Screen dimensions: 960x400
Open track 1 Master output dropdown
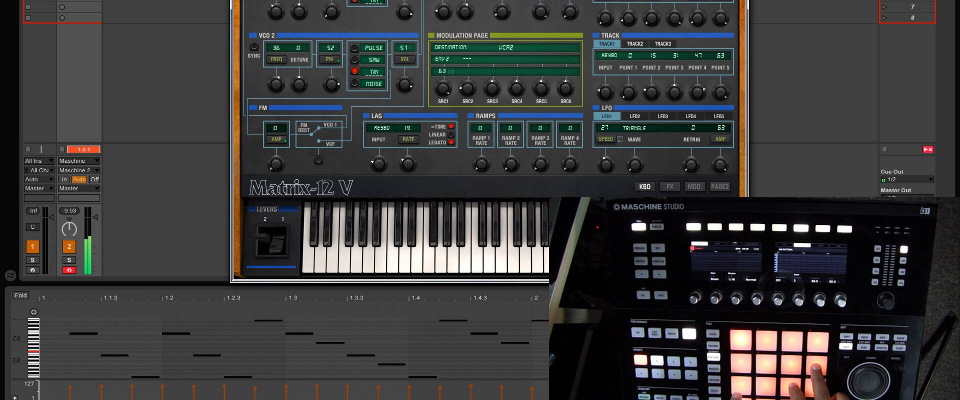(39, 188)
